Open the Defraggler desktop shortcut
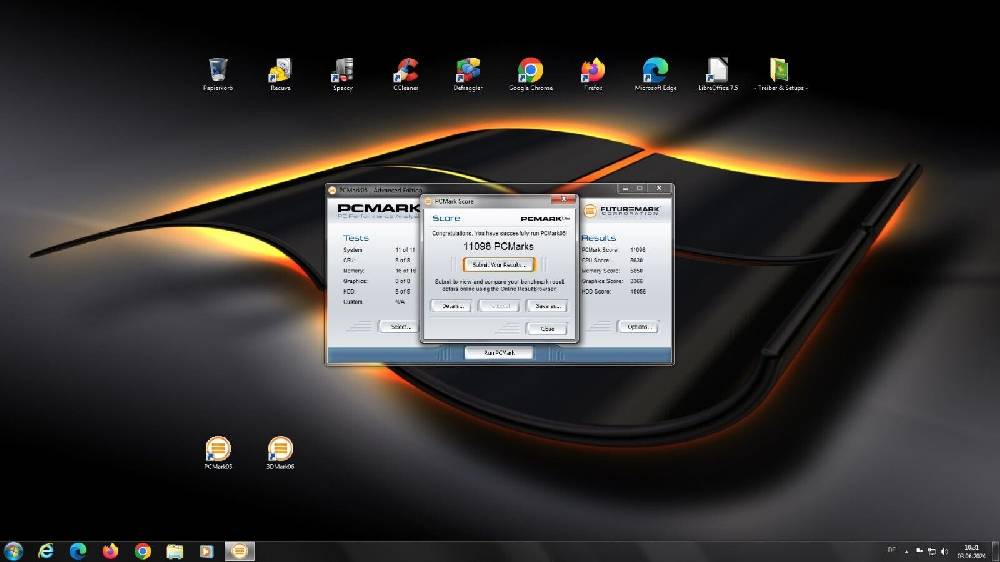 tap(468, 74)
